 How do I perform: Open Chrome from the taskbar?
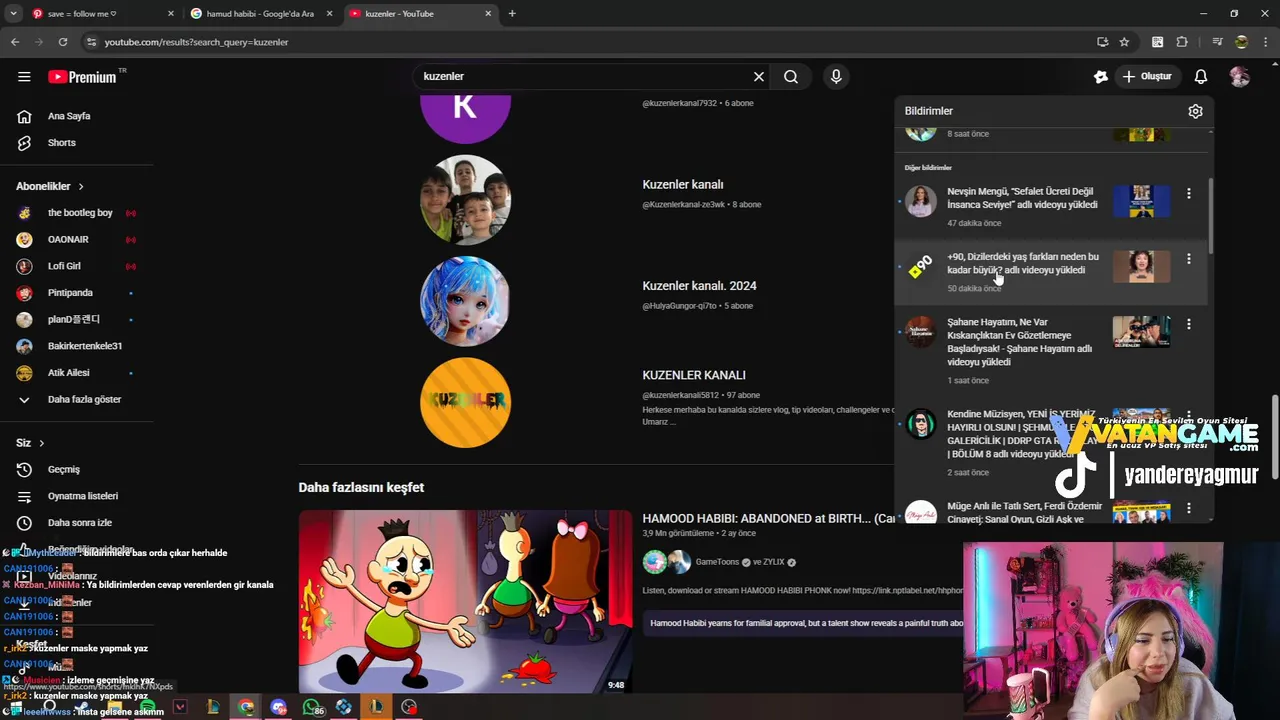pos(246,707)
